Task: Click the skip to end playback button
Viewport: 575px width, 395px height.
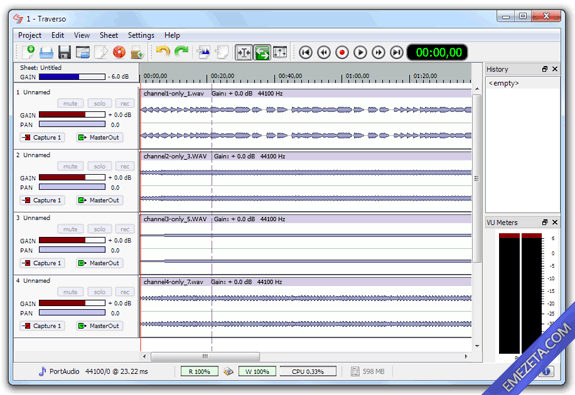Action: click(x=396, y=52)
